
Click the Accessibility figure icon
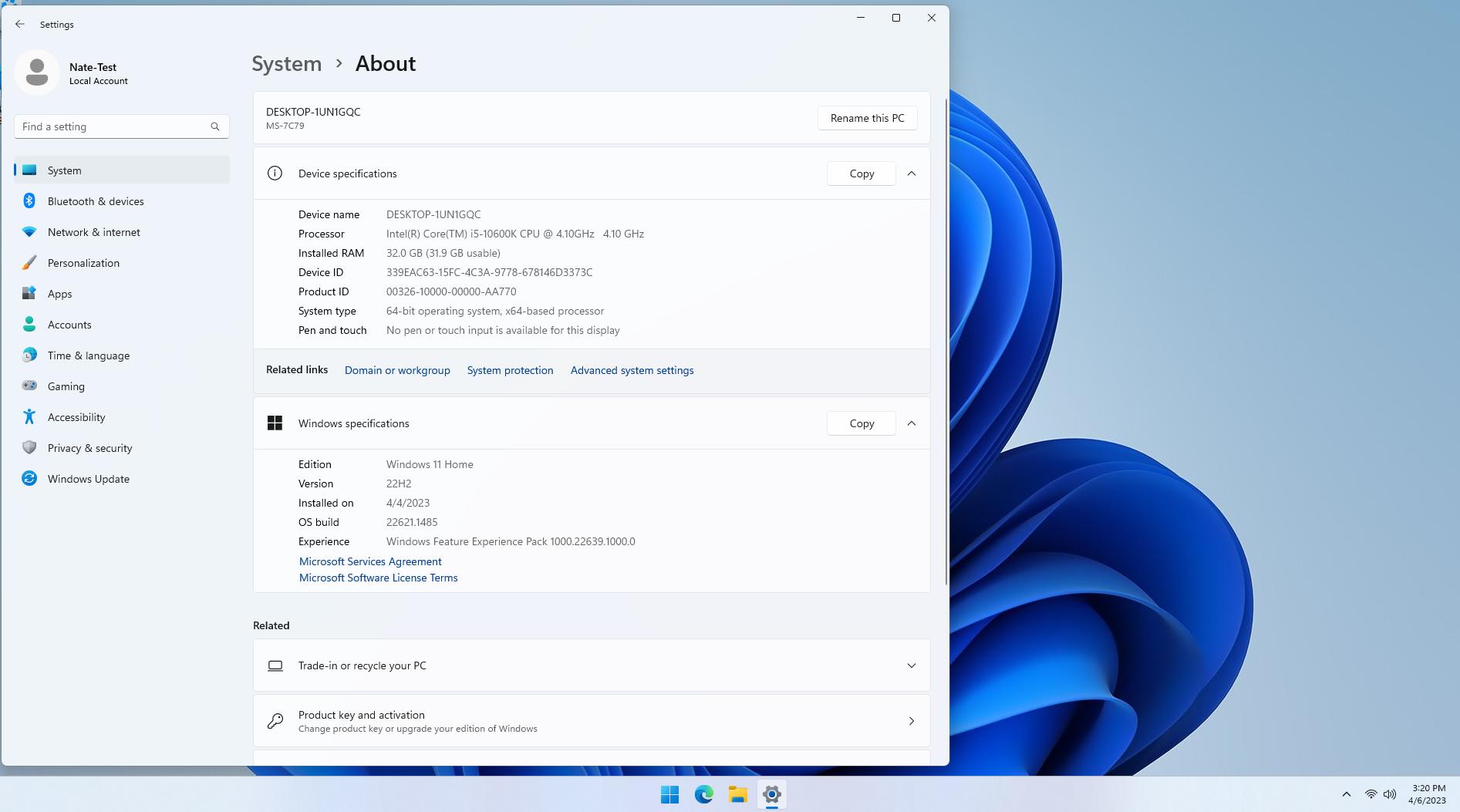pyautogui.click(x=29, y=416)
